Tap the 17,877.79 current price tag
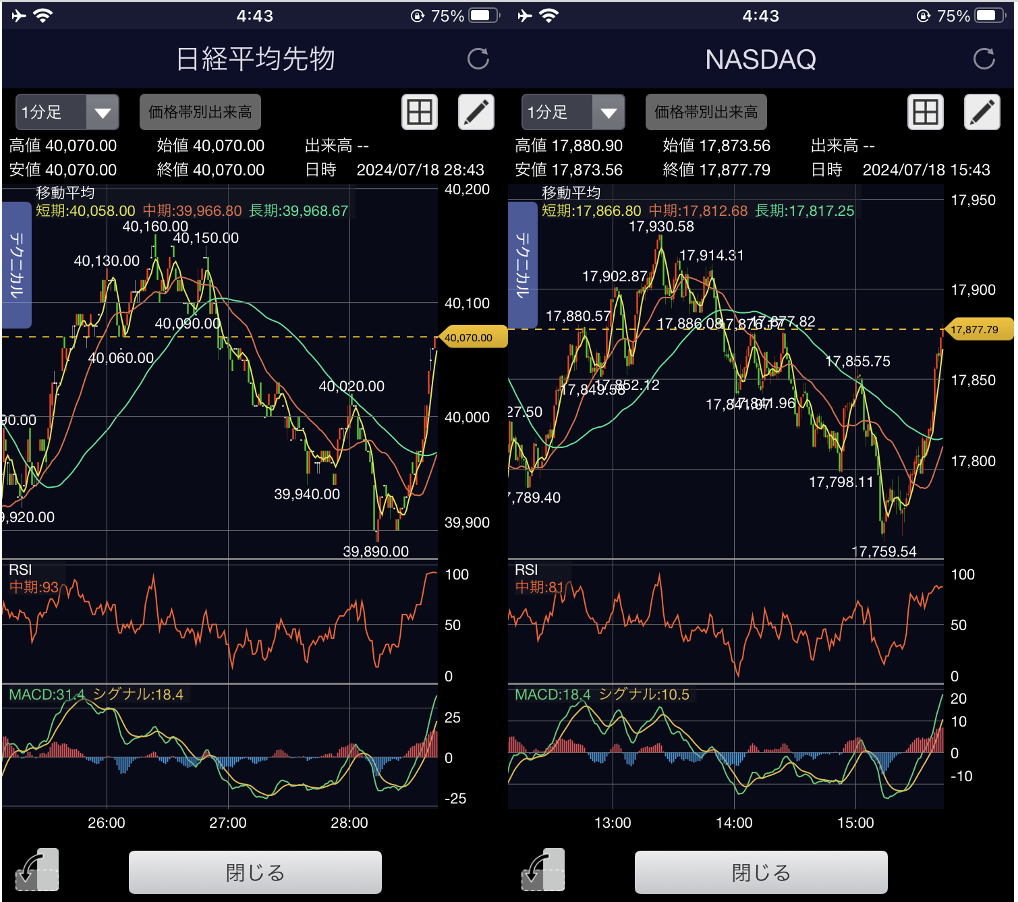1018x902 pixels. pyautogui.click(x=978, y=329)
